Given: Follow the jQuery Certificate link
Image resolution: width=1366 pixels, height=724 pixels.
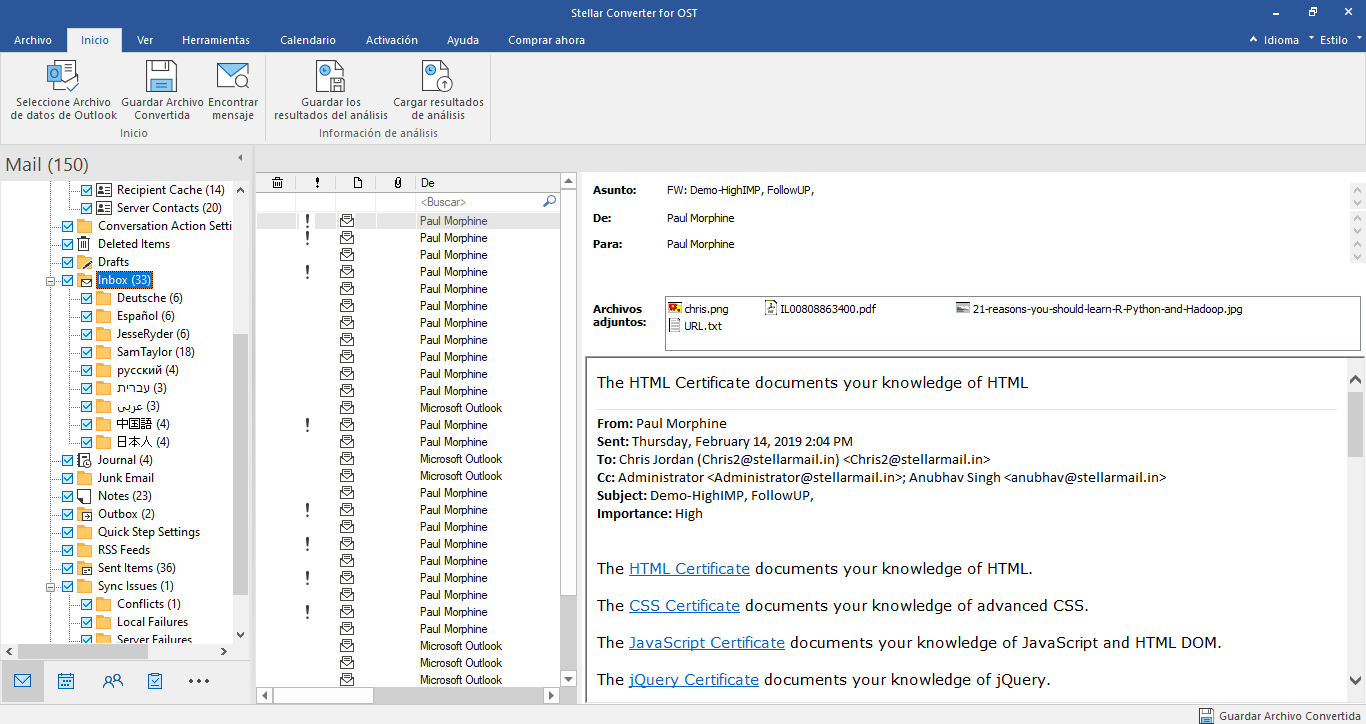Looking at the screenshot, I should point(694,679).
